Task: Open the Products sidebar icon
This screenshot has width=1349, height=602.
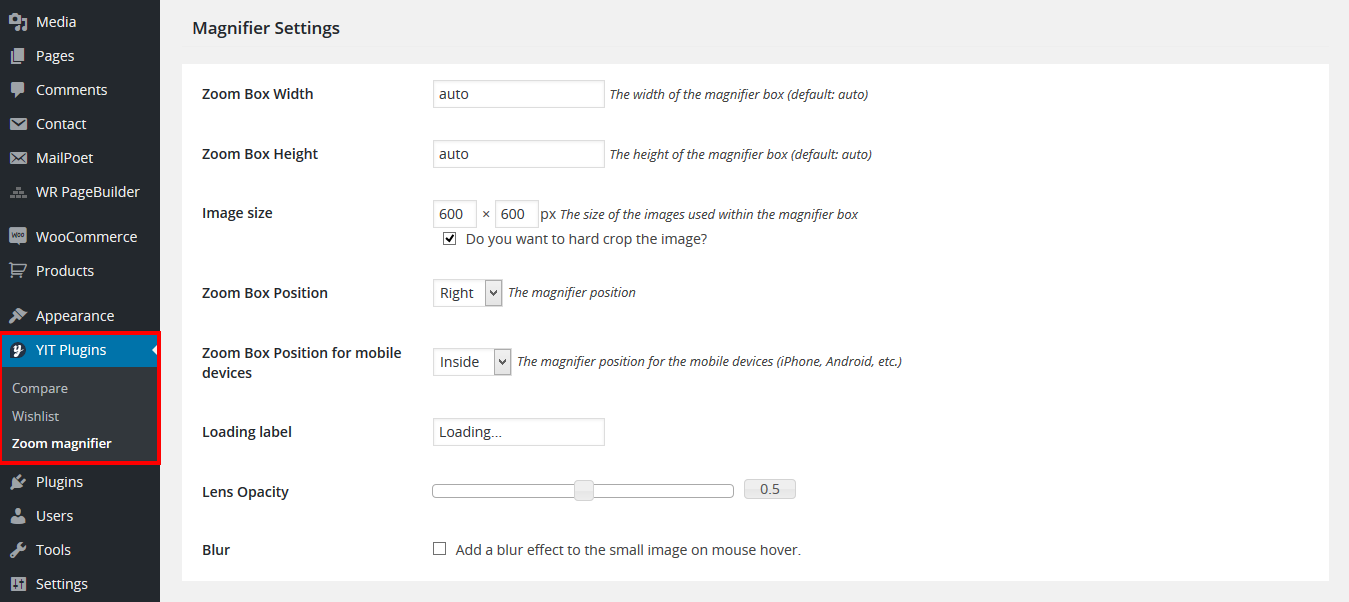Action: 20,270
